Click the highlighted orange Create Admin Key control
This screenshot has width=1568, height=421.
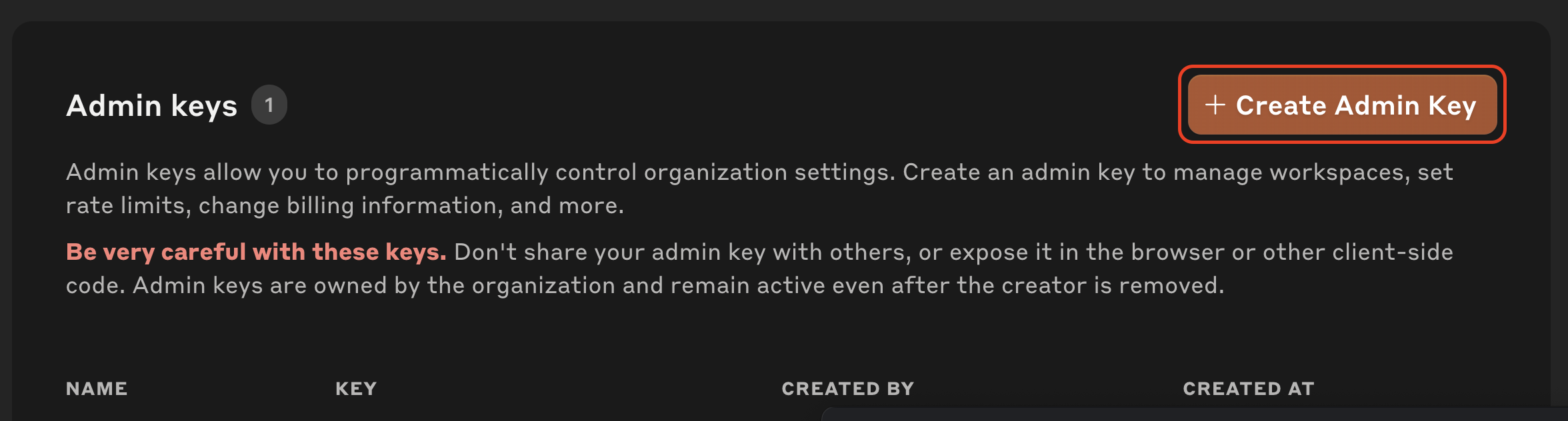[1341, 105]
